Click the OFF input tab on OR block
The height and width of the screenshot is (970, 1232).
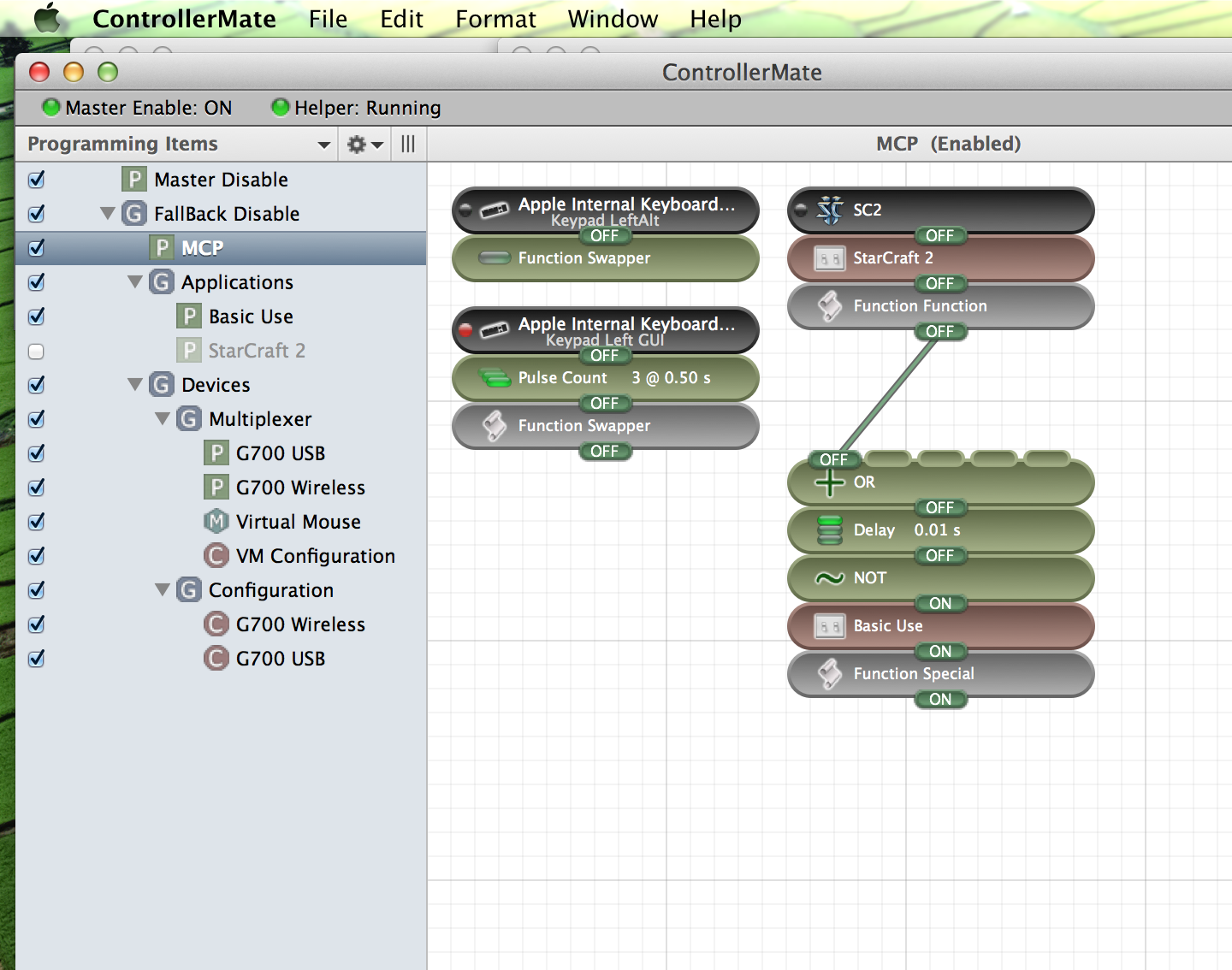pos(833,459)
